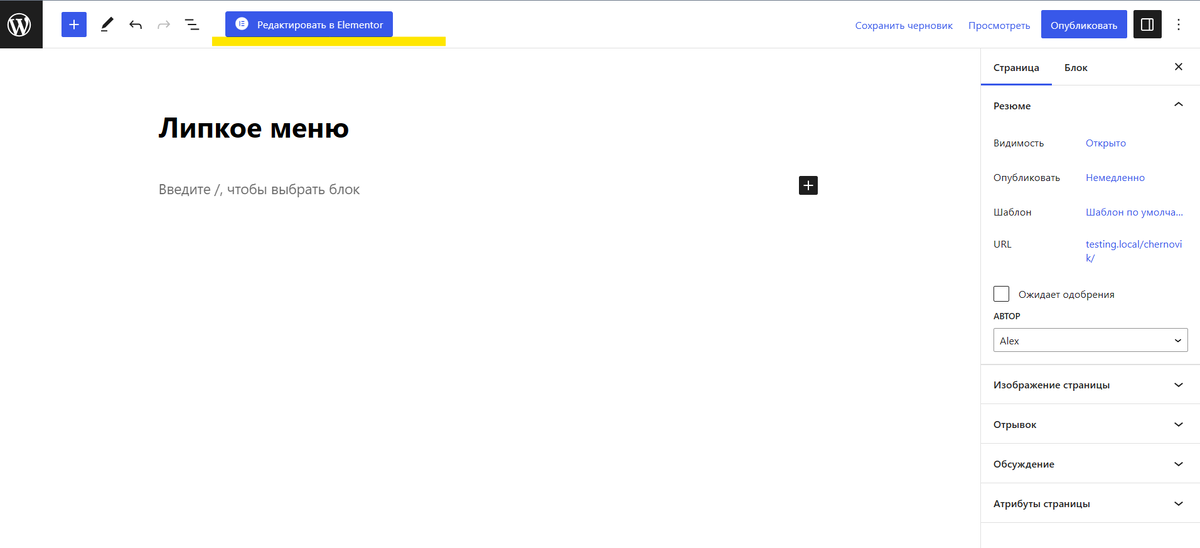Click the АВТОР label
This screenshot has width=1200, height=548.
click(1007, 317)
